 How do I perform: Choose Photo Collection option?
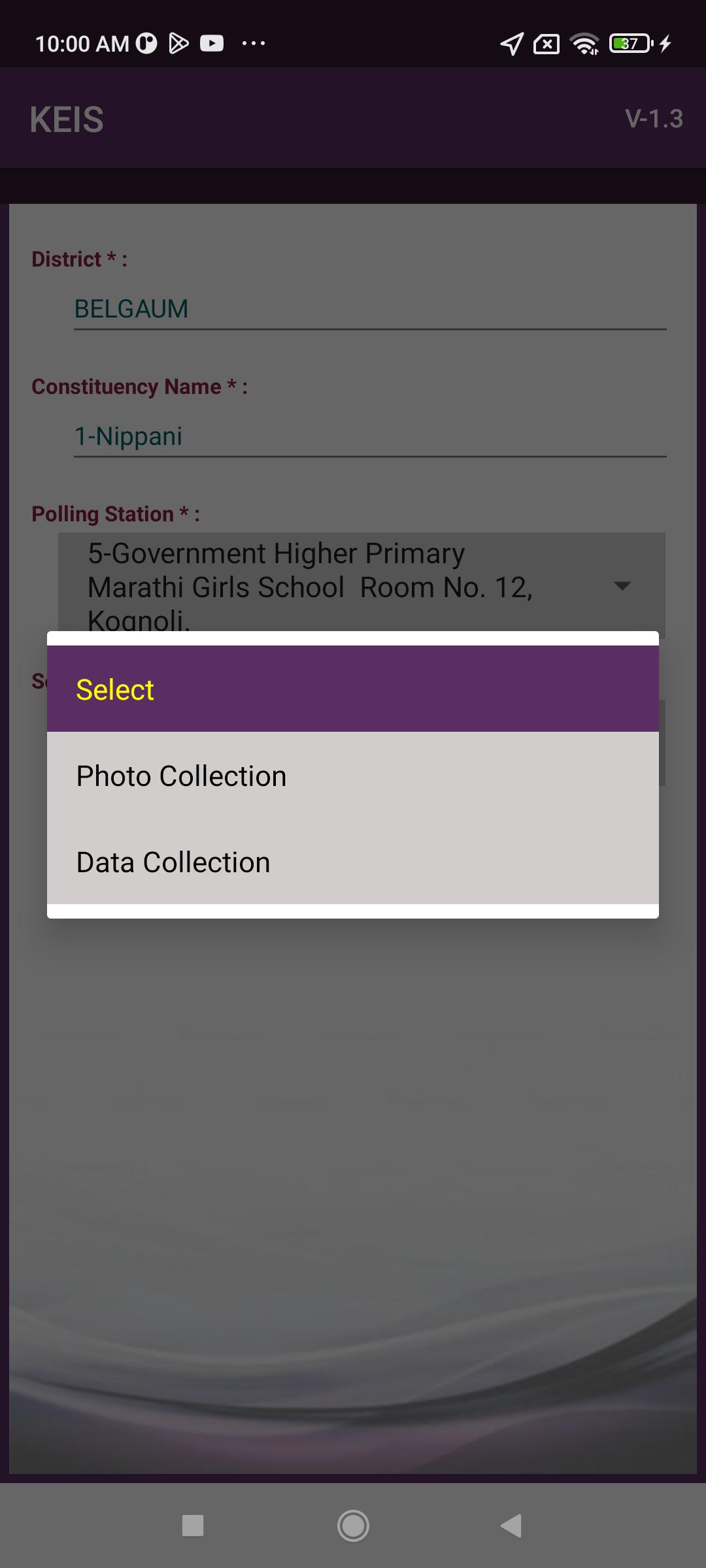tap(353, 776)
